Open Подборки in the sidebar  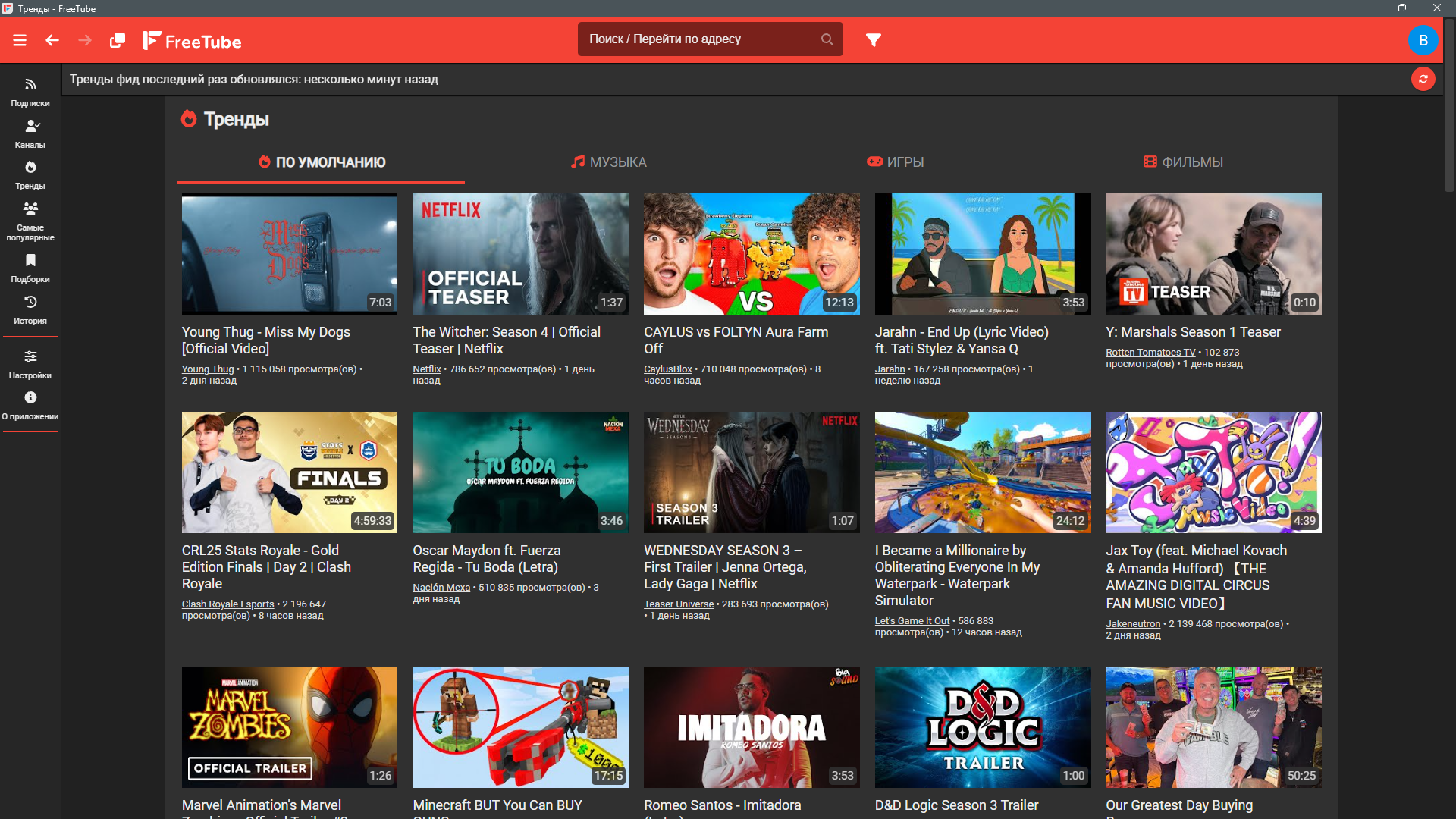click(30, 268)
